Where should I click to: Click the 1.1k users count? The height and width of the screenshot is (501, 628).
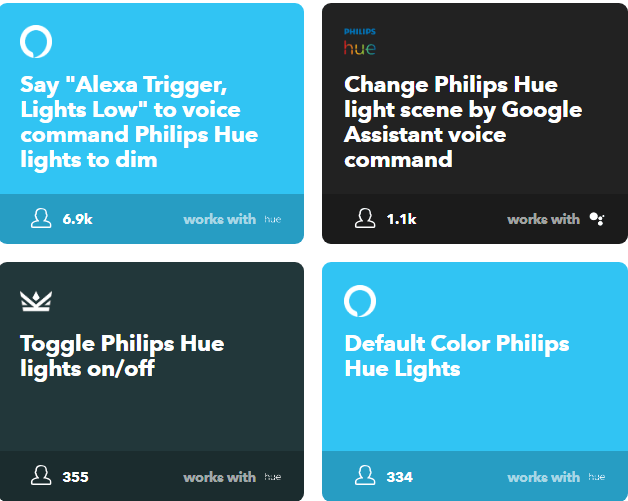401,219
